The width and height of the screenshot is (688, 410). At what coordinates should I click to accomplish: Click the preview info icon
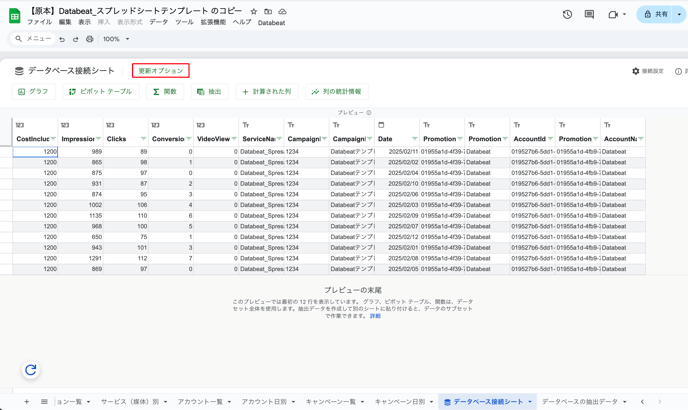tap(369, 113)
